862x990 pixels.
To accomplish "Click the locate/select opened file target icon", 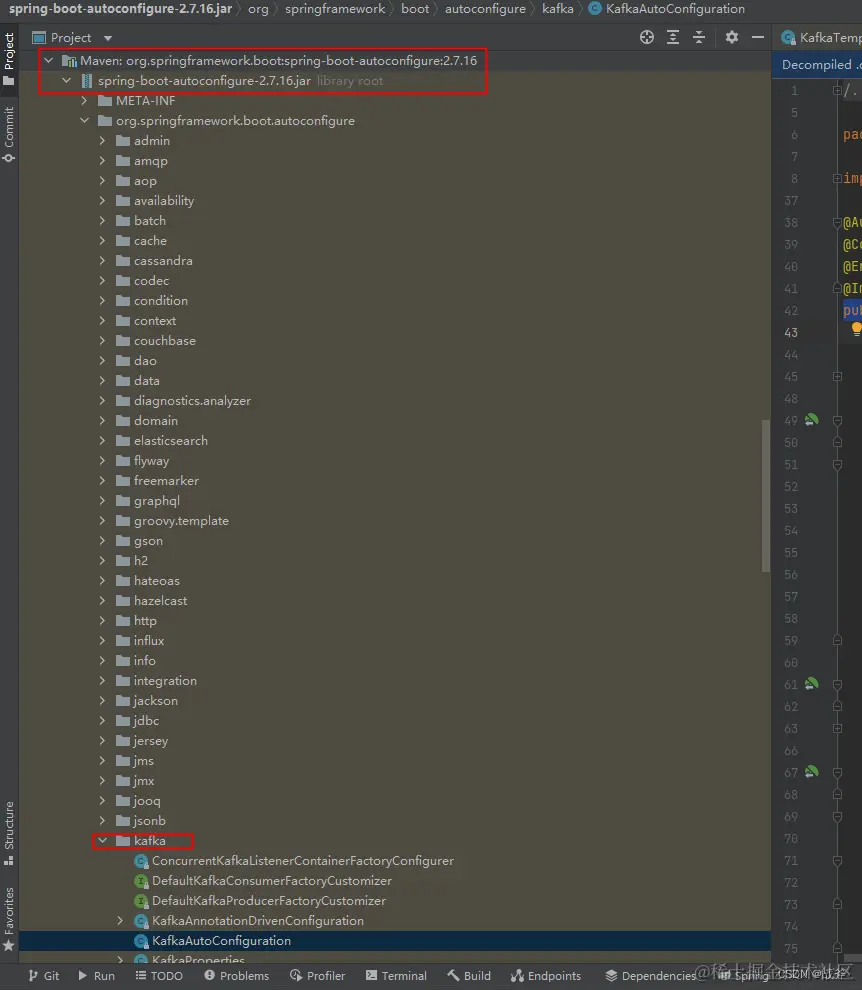I will click(647, 37).
